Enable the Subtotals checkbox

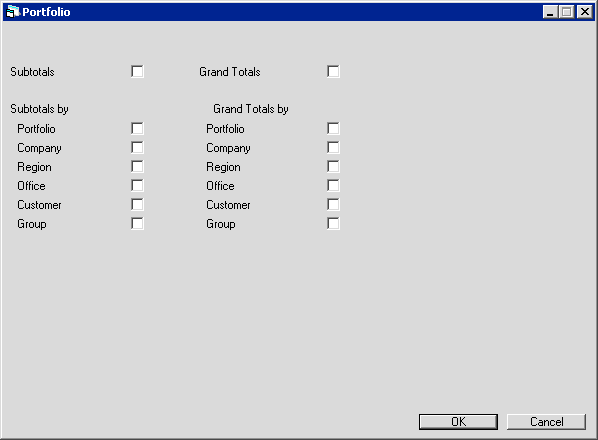pyautogui.click(x=137, y=71)
